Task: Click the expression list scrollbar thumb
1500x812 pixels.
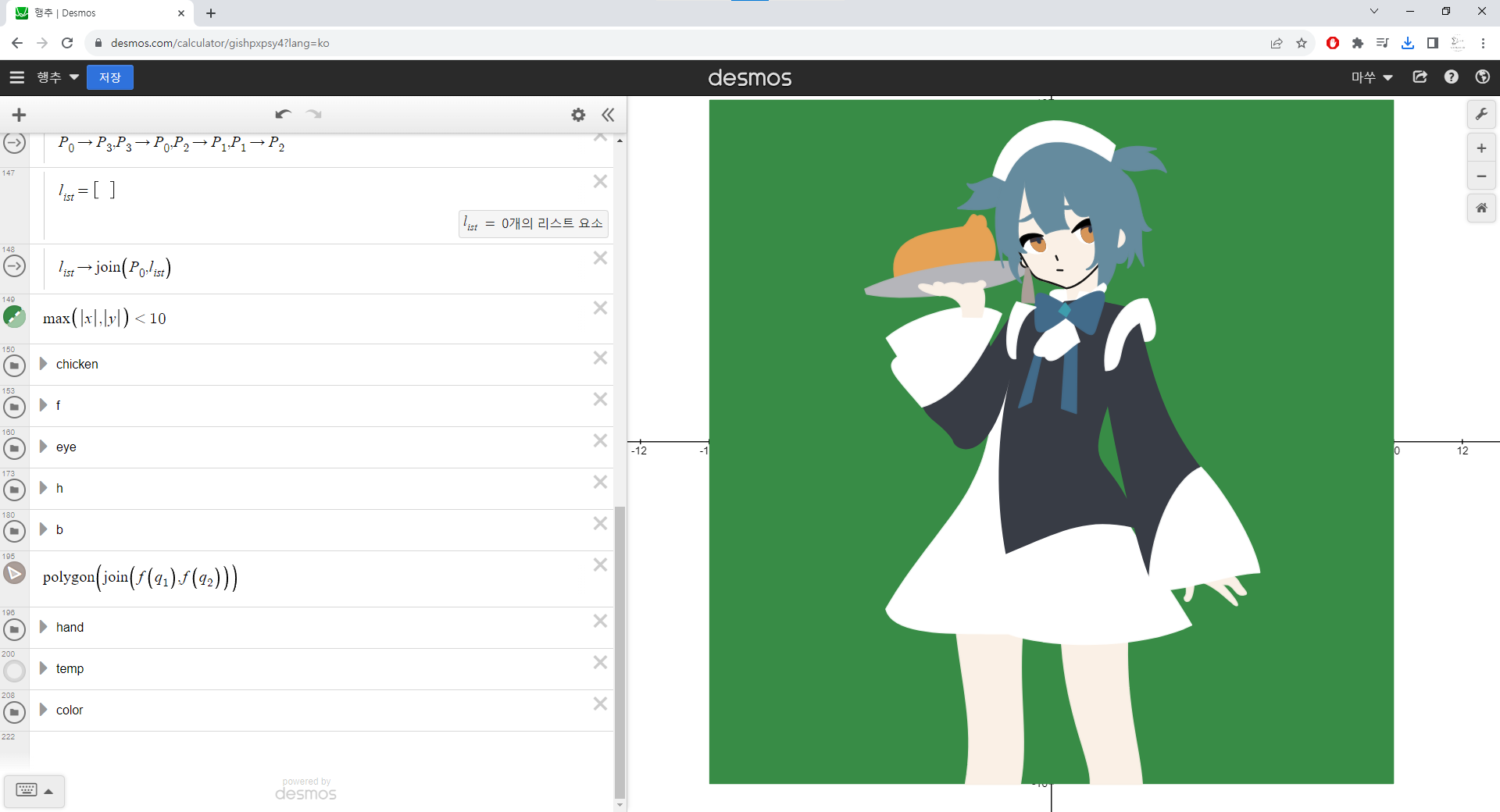Action: point(620,652)
